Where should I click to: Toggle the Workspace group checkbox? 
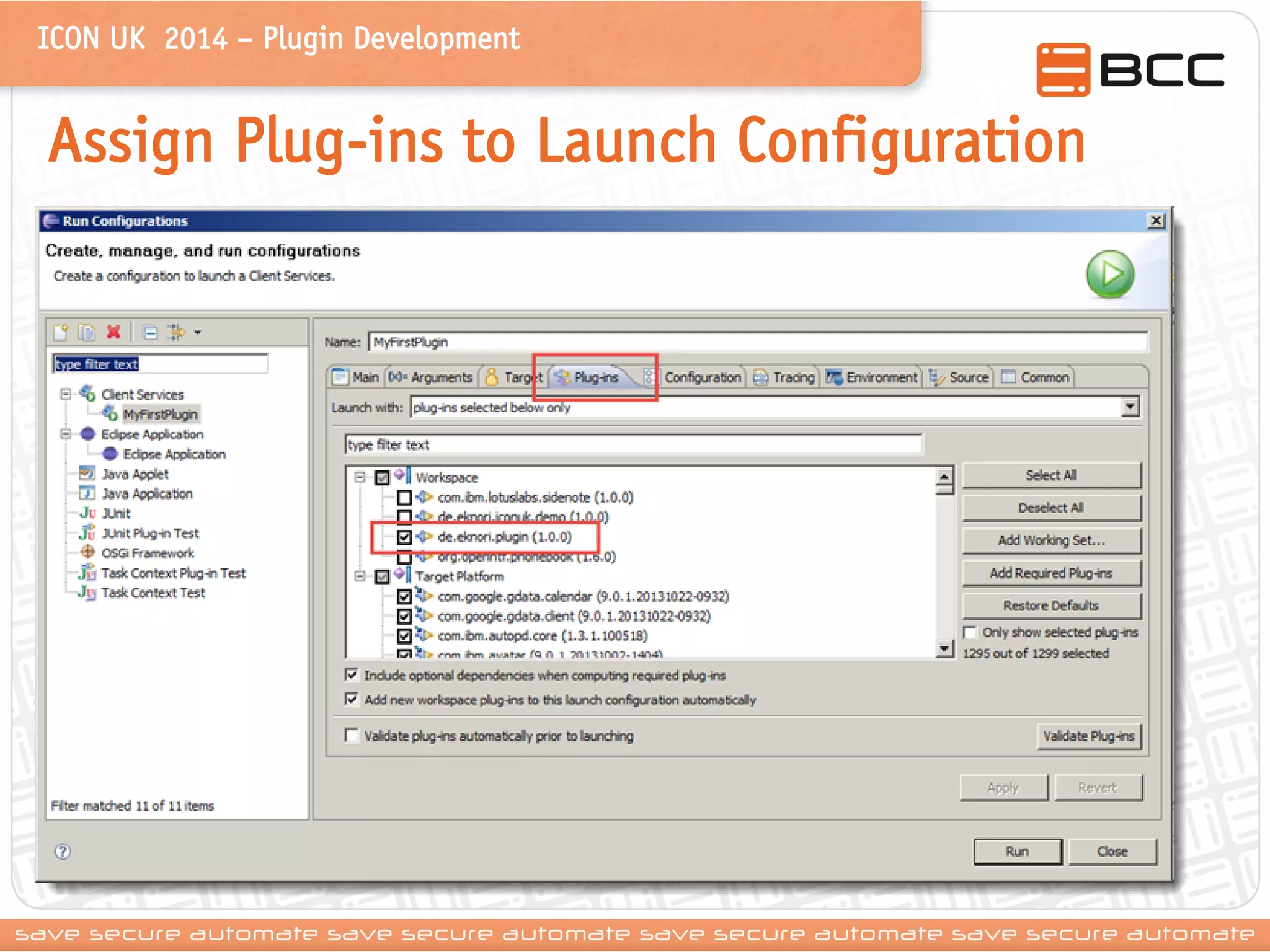tap(383, 477)
